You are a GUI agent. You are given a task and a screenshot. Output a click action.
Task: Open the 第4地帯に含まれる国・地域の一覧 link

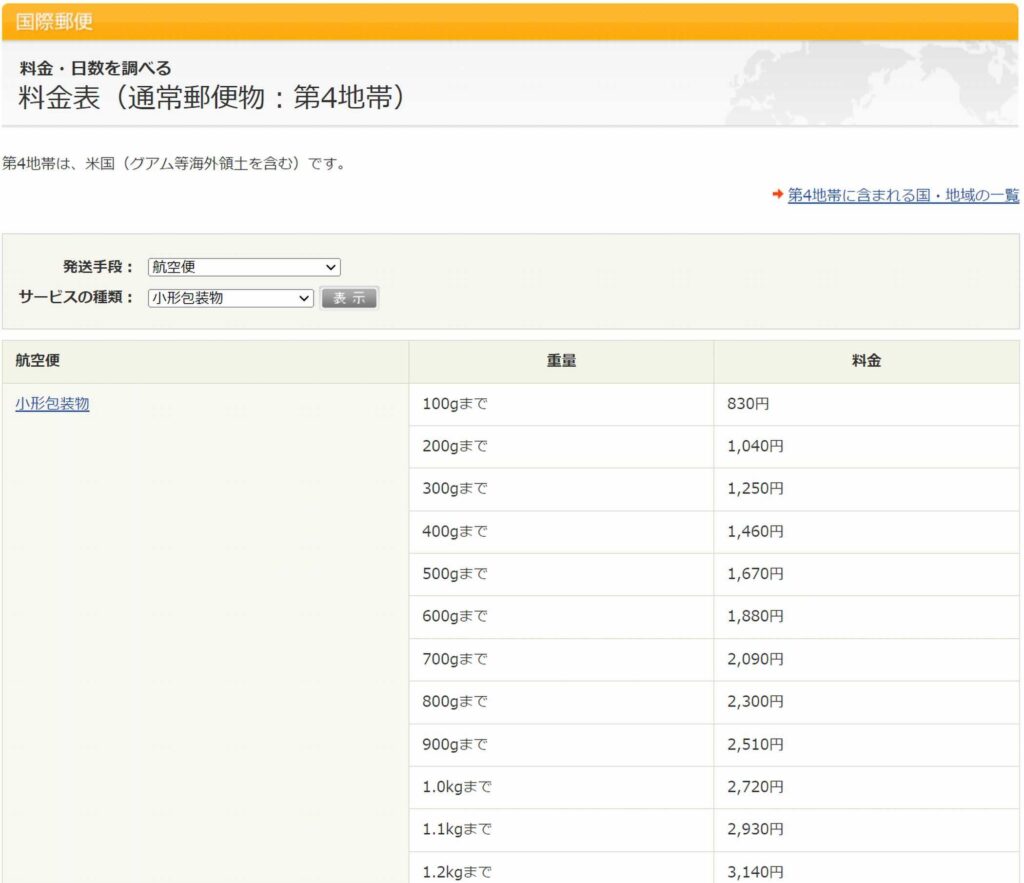click(903, 195)
